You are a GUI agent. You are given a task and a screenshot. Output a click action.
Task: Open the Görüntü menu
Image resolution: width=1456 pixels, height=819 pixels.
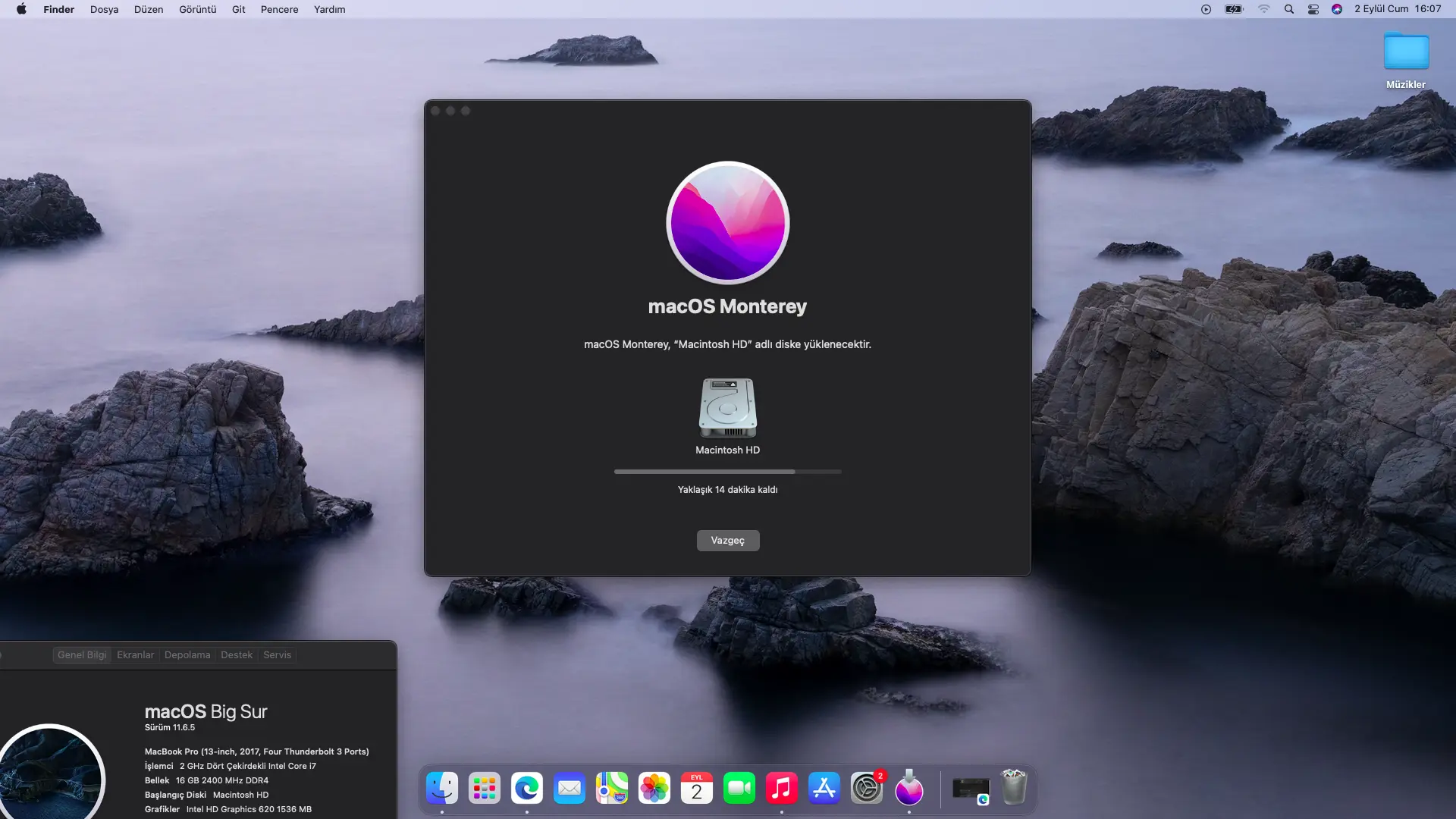(x=198, y=9)
